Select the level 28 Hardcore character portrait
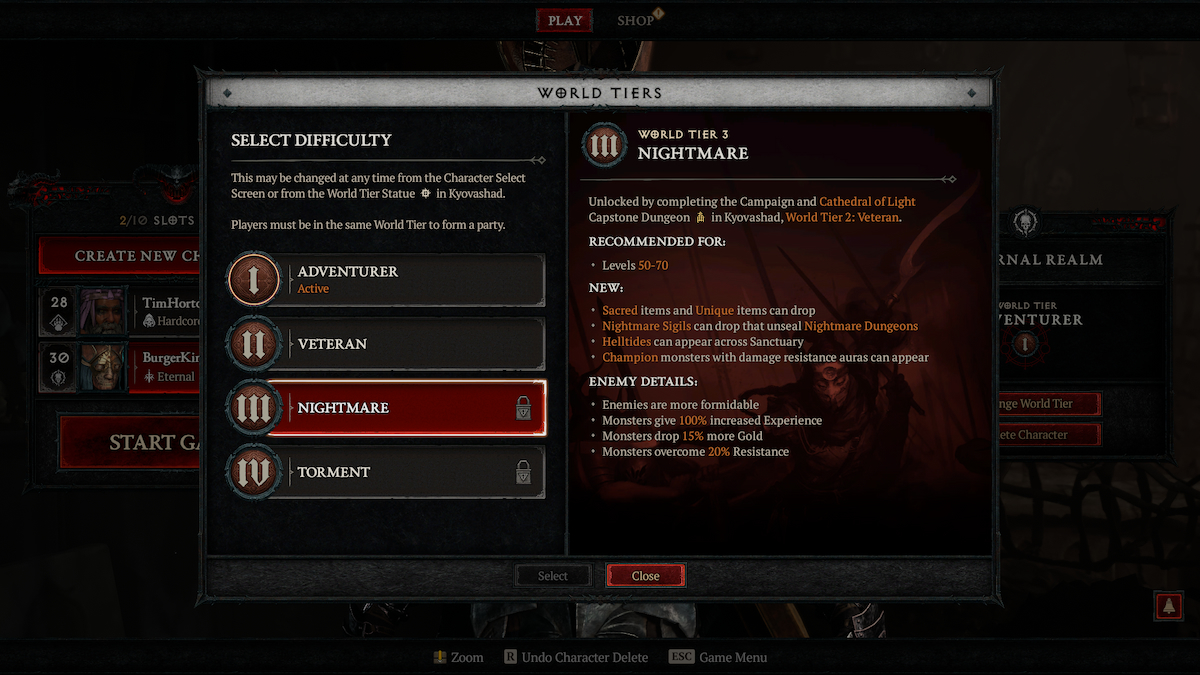The width and height of the screenshot is (1200, 675). (103, 311)
